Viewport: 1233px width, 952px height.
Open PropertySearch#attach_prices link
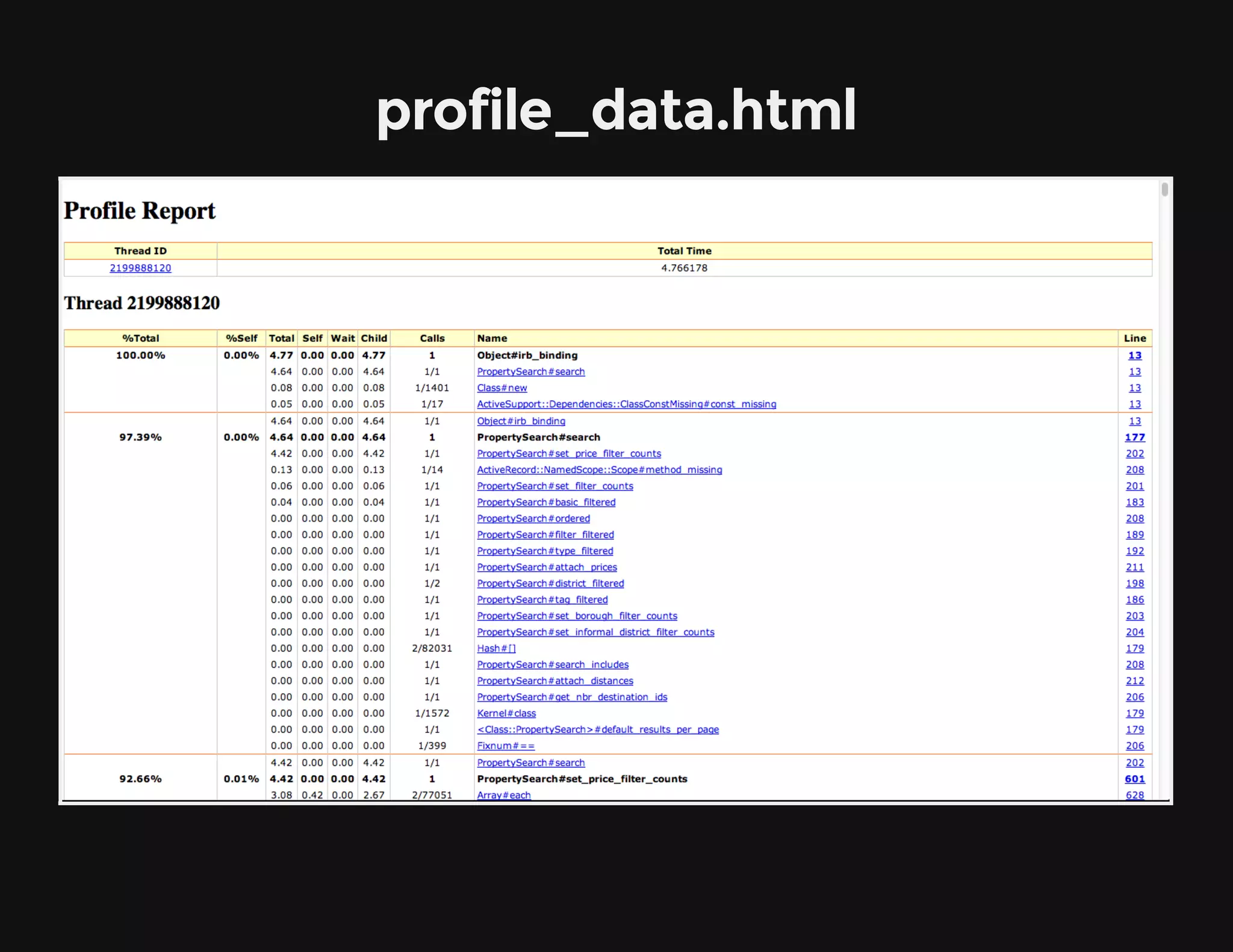[x=547, y=567]
